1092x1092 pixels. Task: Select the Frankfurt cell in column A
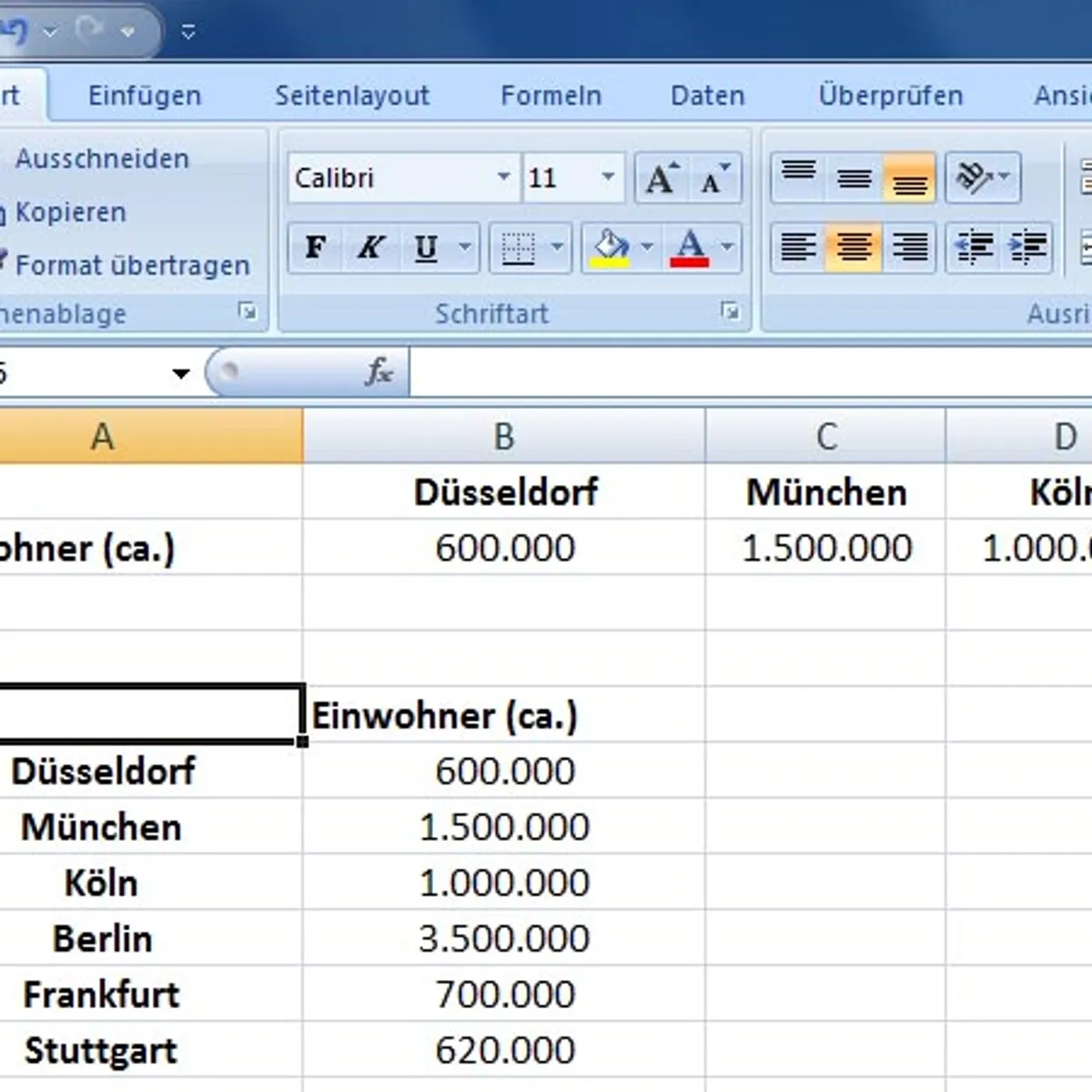tap(151, 995)
